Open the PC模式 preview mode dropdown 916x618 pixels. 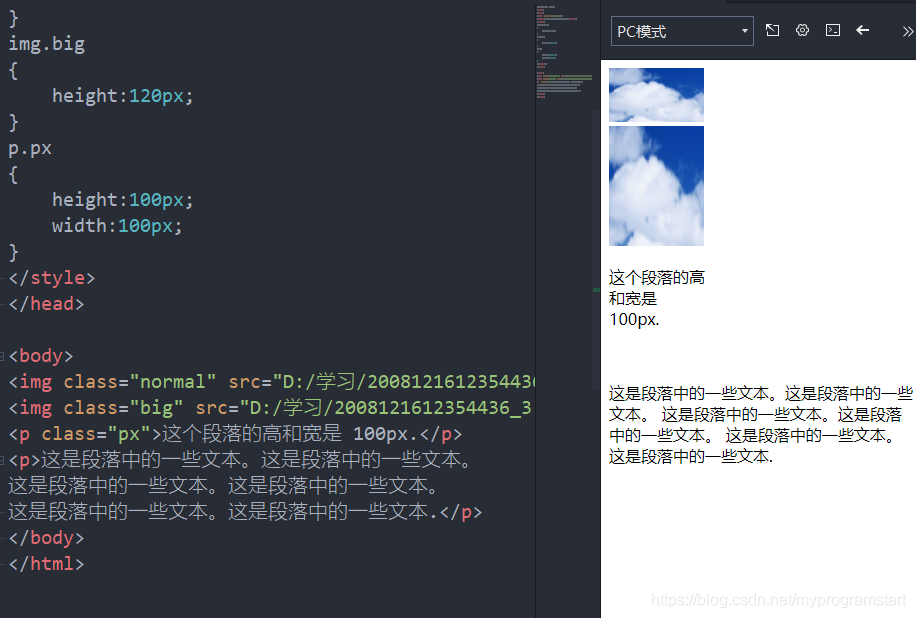click(682, 31)
